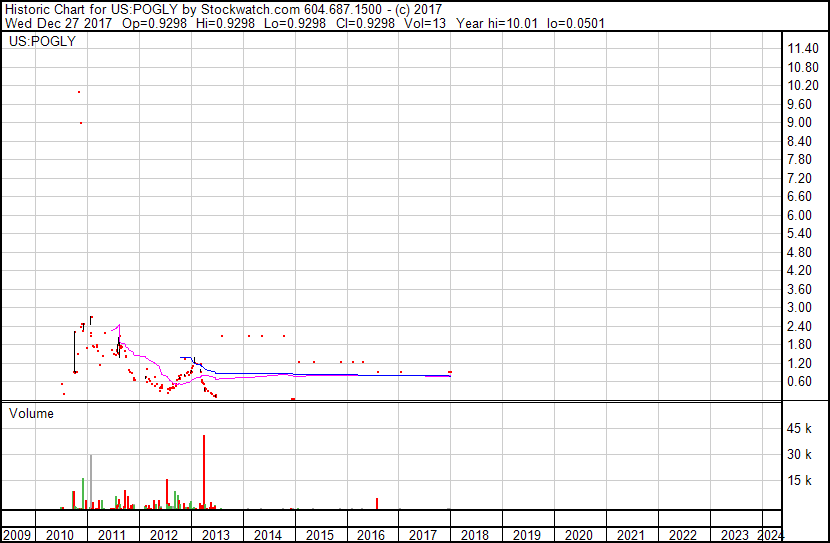Click the 45 k volume axis label
The height and width of the screenshot is (543, 830).
pos(799,428)
